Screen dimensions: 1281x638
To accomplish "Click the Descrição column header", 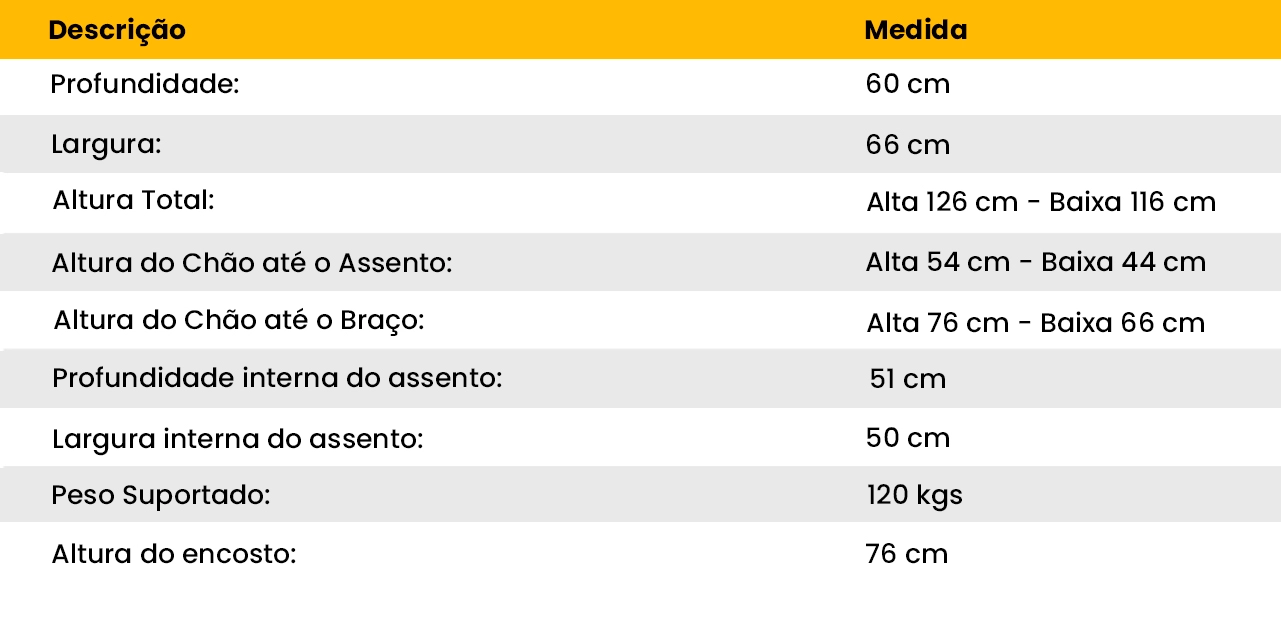I will 117,30.
